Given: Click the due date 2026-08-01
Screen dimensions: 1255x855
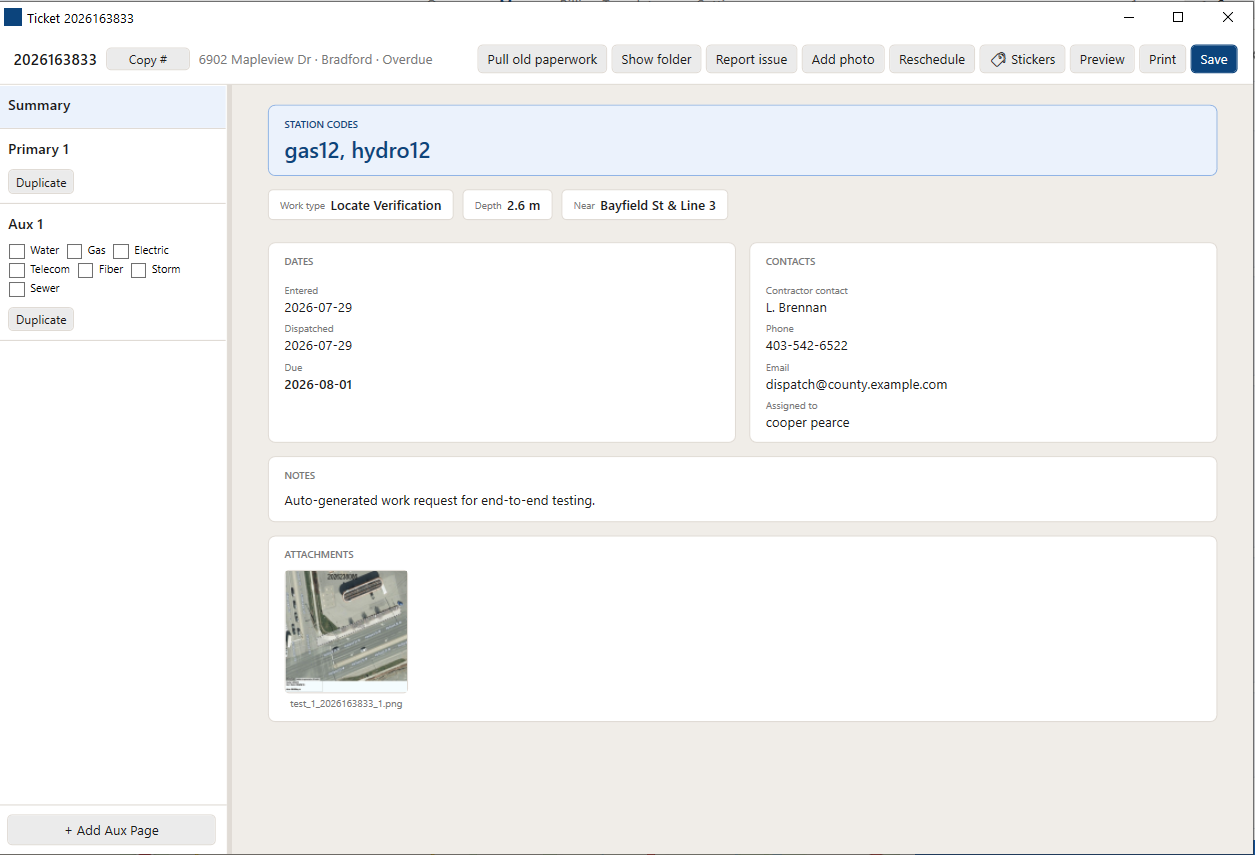Looking at the screenshot, I should [x=318, y=384].
